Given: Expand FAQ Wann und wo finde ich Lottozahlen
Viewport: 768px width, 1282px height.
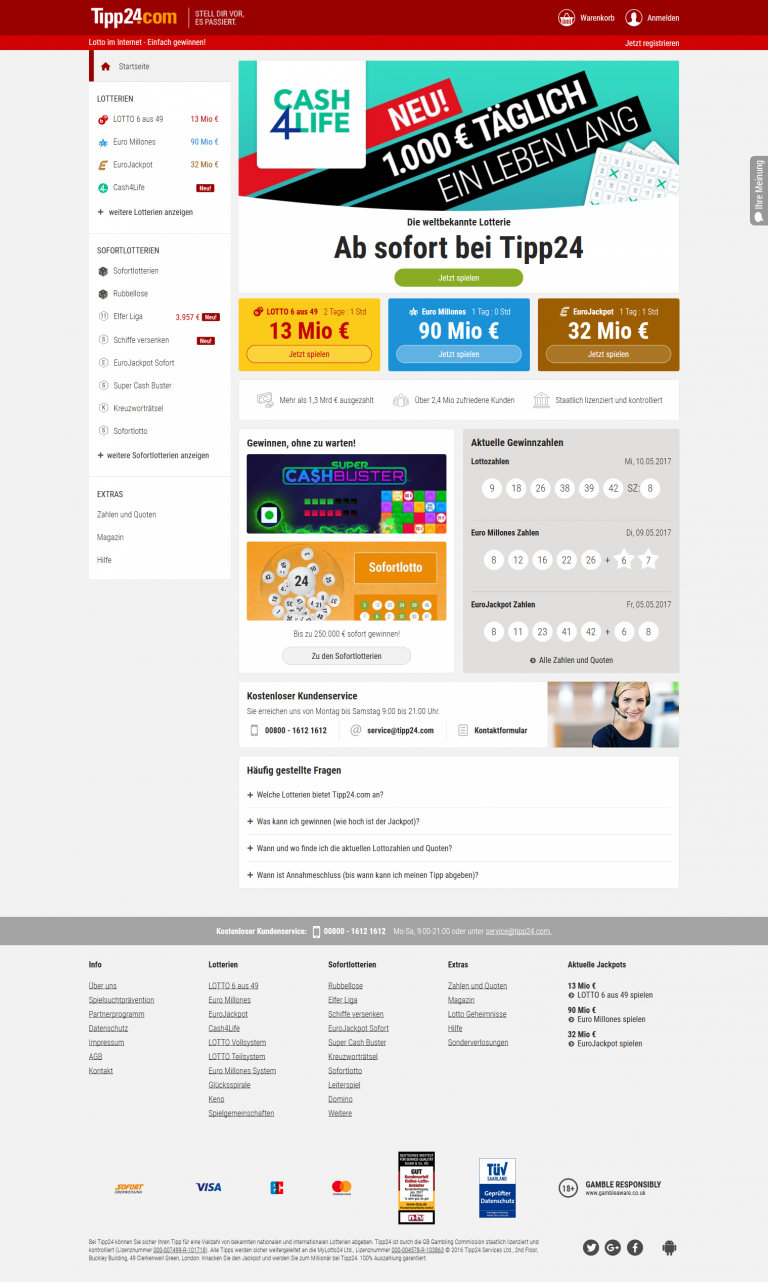Looking at the screenshot, I should (x=350, y=848).
